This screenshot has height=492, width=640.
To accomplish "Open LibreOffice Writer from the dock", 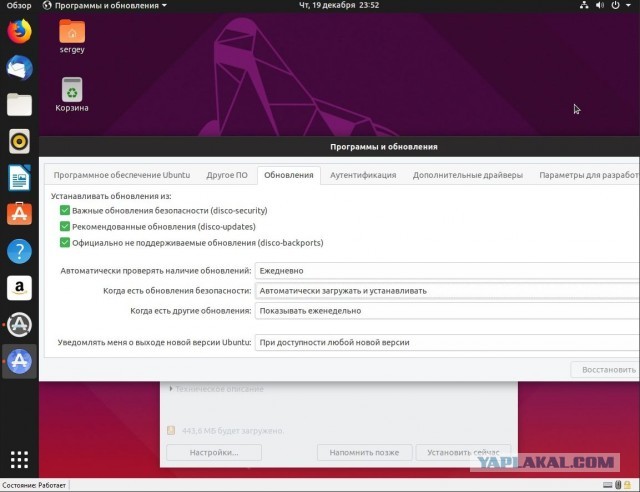I will [x=19, y=178].
